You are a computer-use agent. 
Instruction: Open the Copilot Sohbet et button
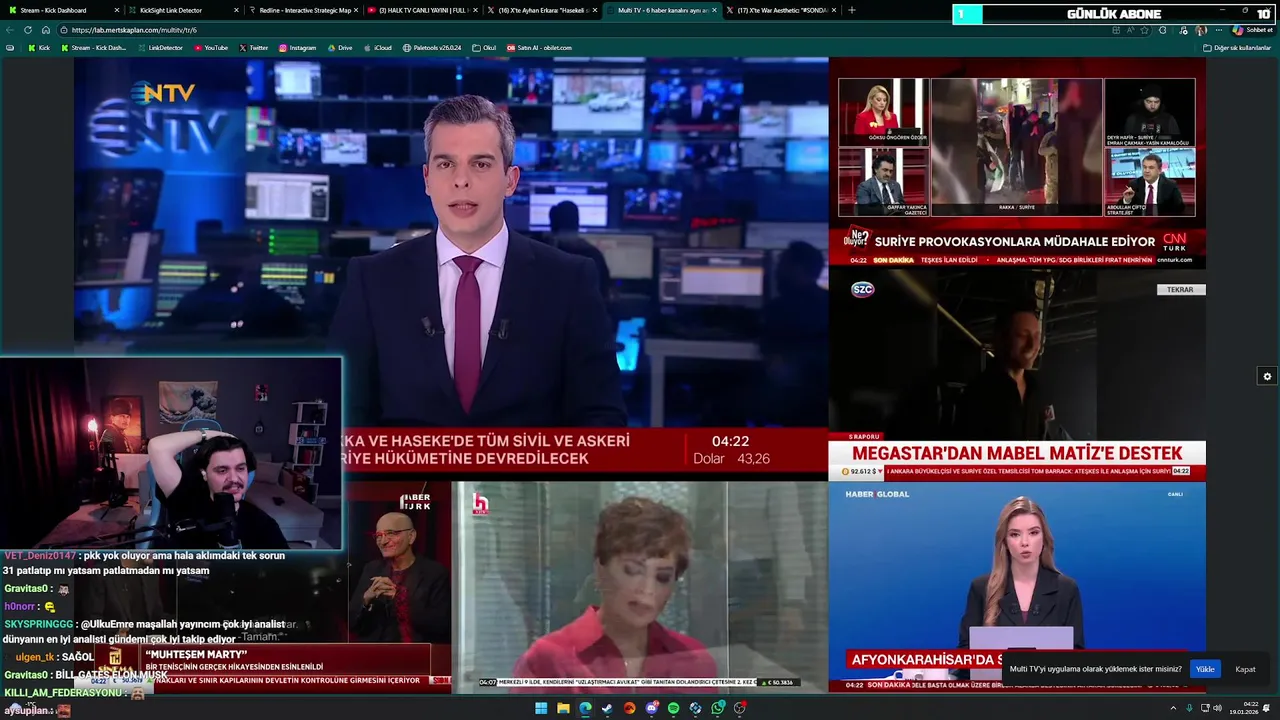(x=1252, y=30)
